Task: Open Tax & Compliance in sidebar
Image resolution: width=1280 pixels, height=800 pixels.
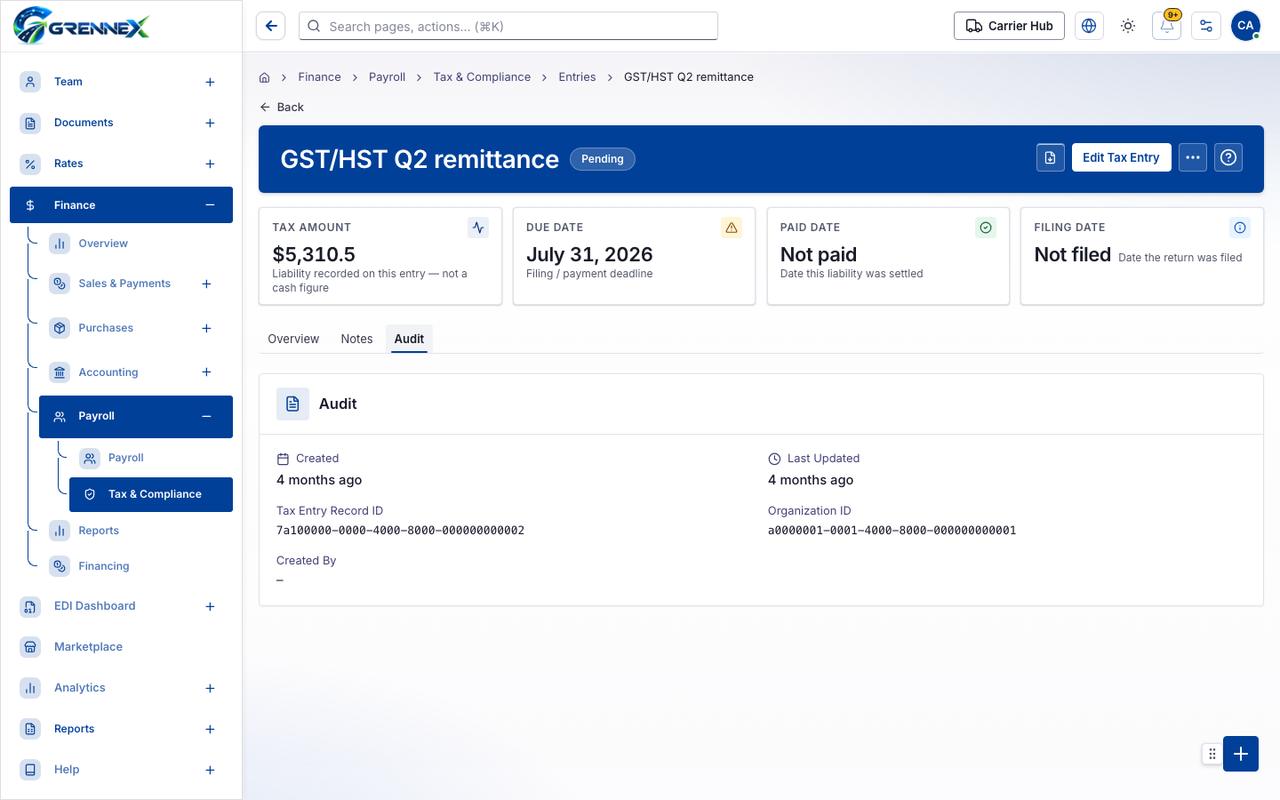Action: (x=151, y=494)
